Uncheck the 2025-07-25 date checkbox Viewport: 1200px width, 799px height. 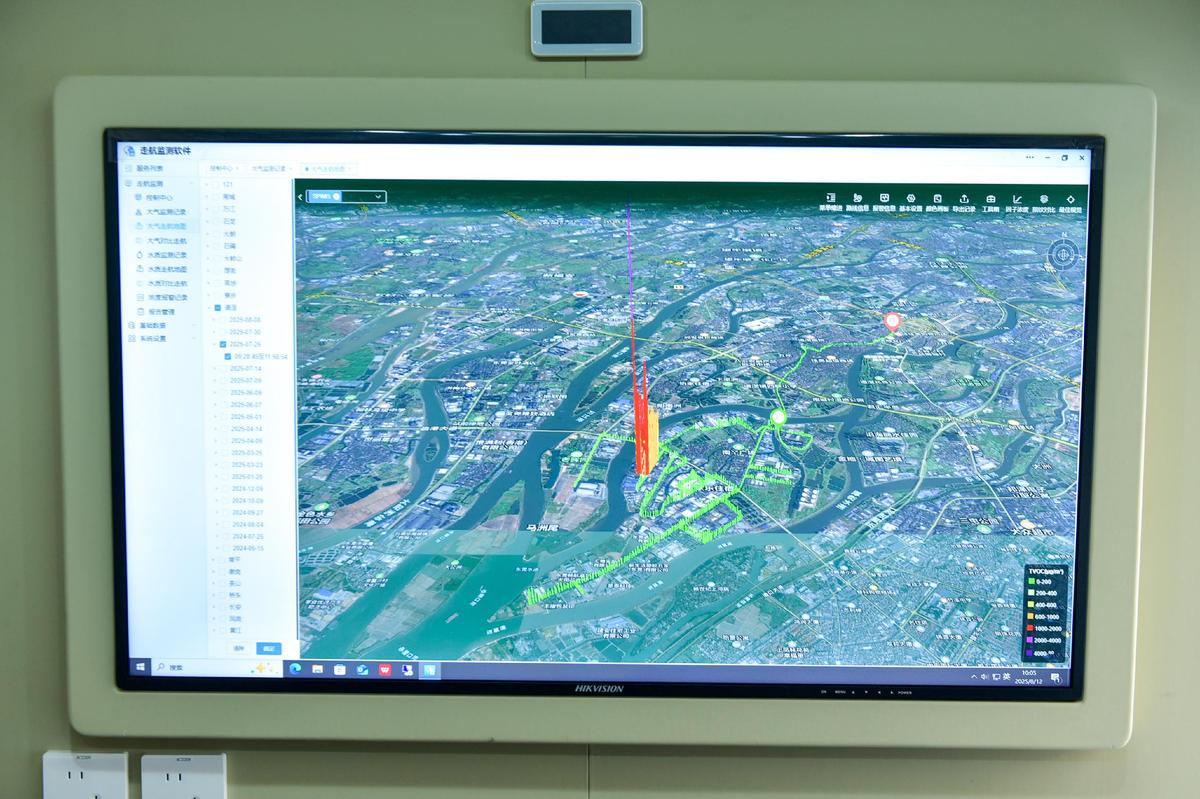coord(222,344)
